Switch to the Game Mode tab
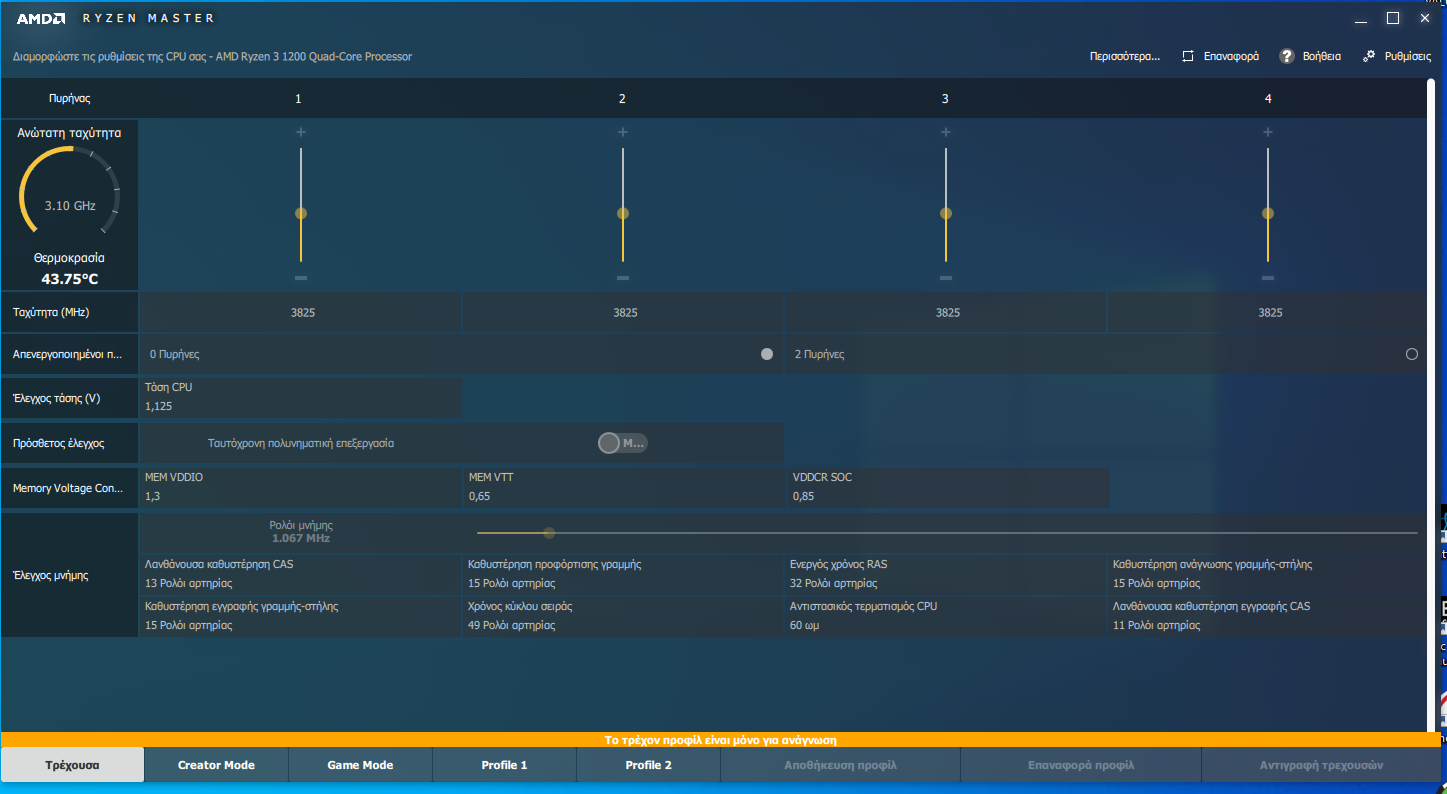This screenshot has width=1447, height=794. [360, 765]
